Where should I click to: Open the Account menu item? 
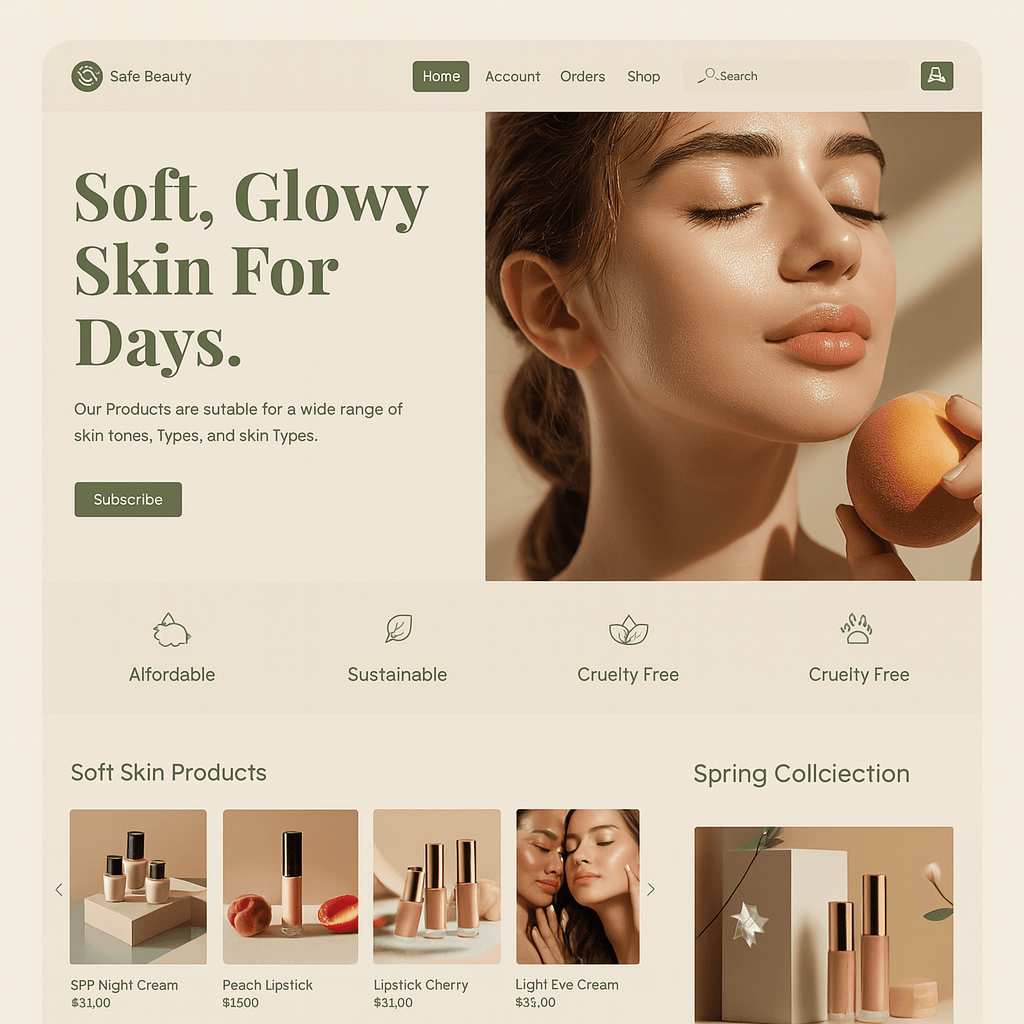513,76
